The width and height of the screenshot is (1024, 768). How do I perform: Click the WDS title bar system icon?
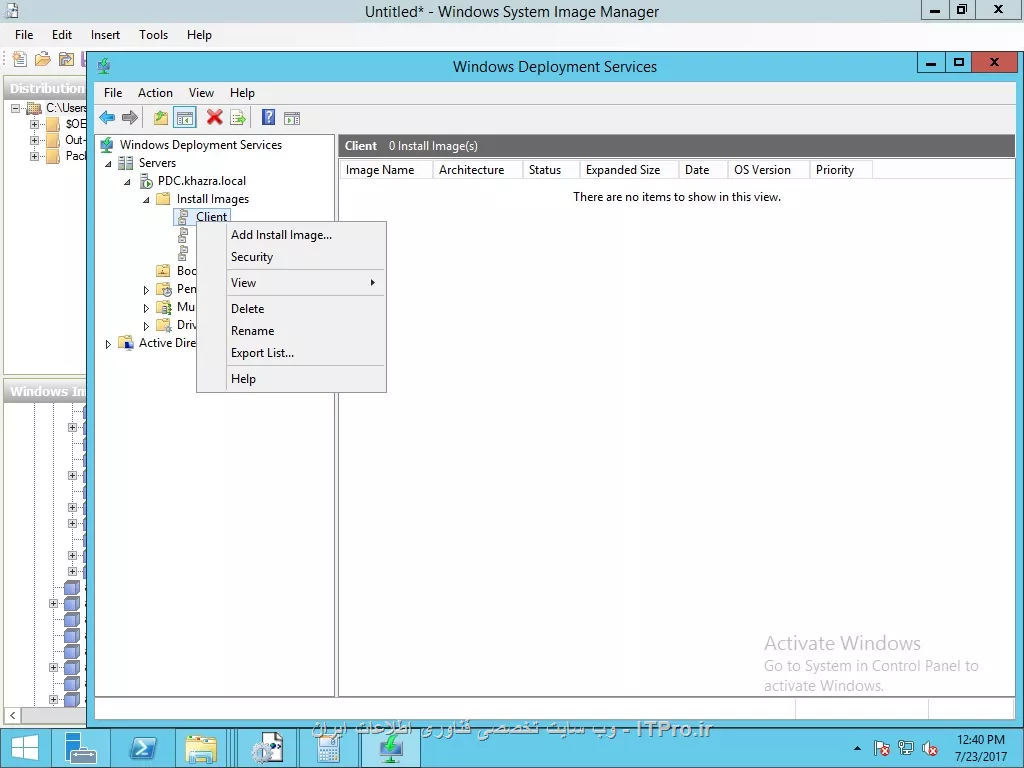pyautogui.click(x=104, y=66)
